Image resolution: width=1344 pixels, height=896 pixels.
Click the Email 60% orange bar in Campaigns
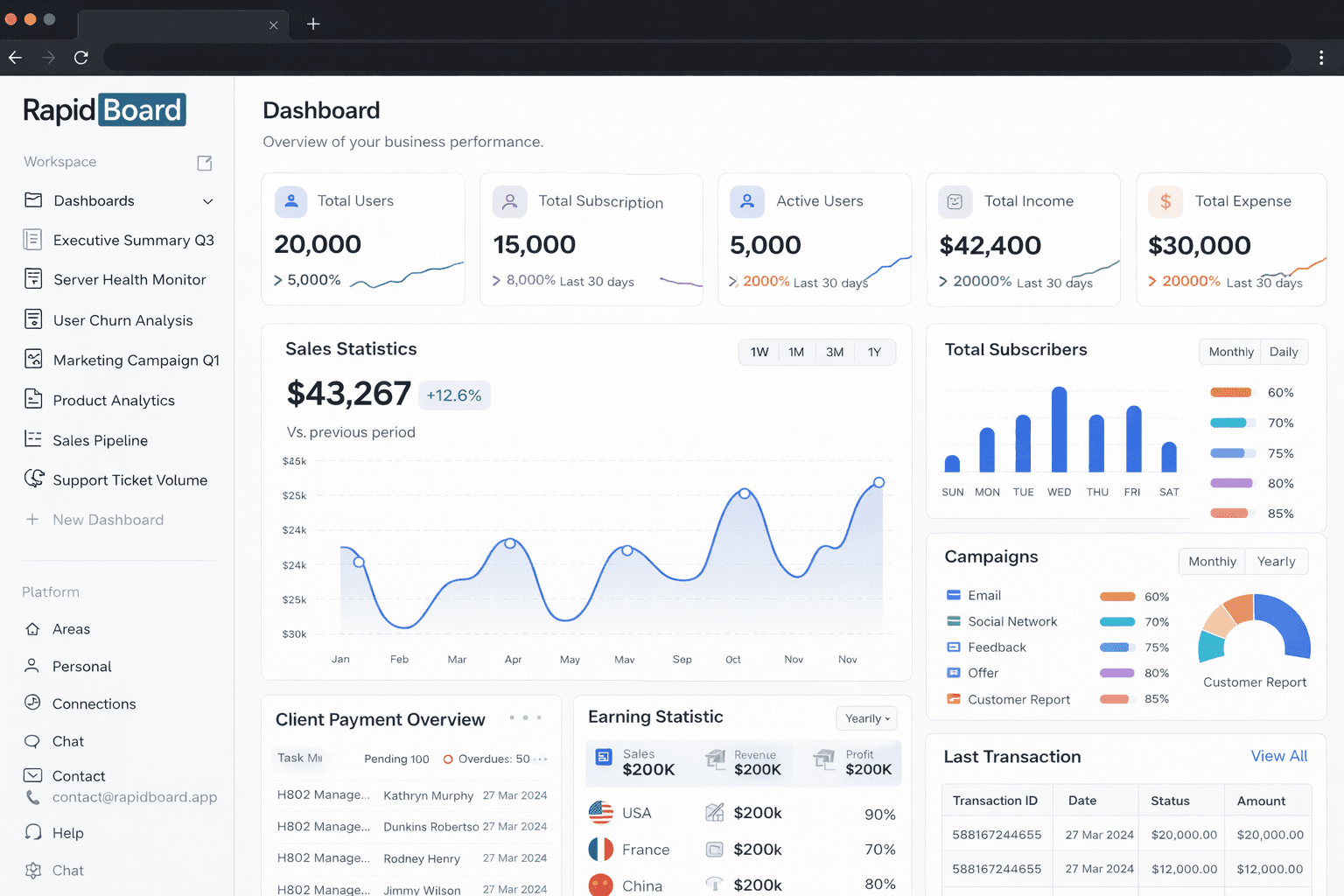pos(1117,597)
